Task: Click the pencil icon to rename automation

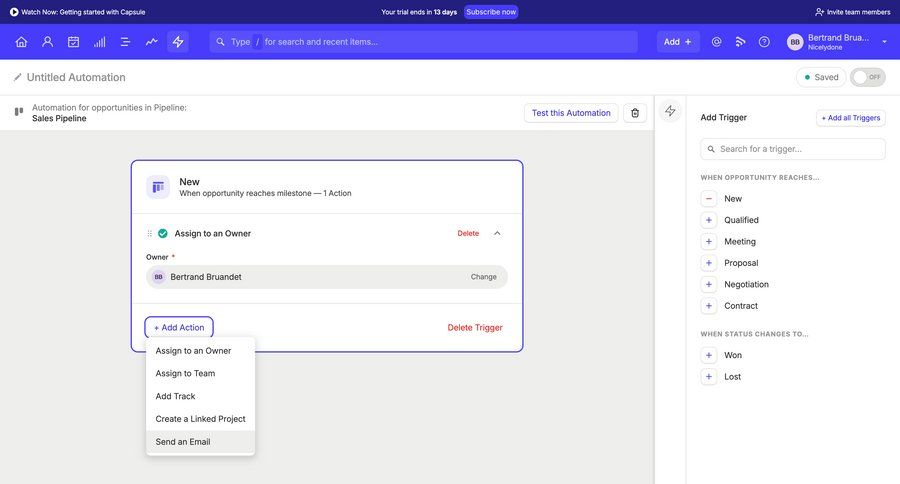Action: [x=17, y=77]
